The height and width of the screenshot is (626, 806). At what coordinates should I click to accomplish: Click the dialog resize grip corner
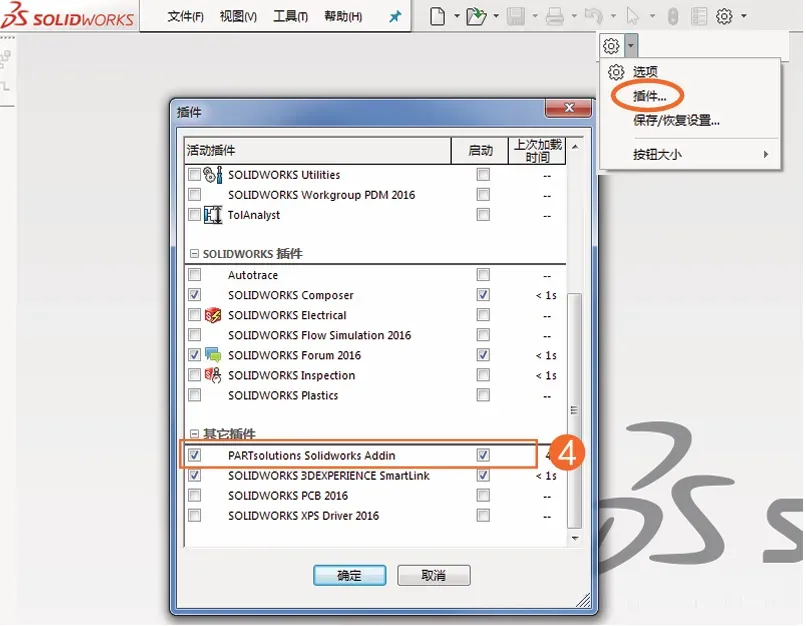pyautogui.click(x=584, y=600)
